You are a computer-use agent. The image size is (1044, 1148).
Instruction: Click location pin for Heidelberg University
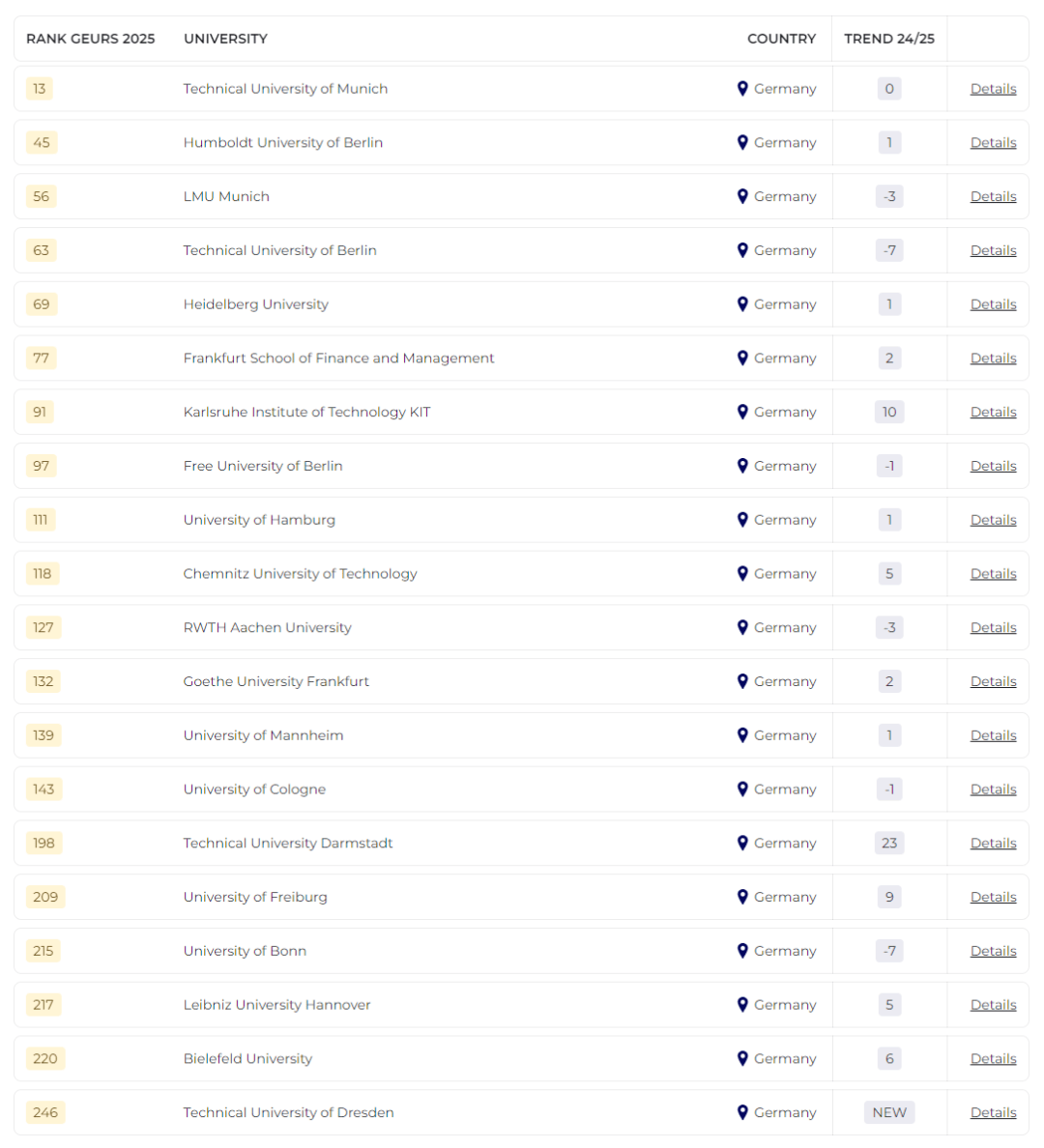742,303
